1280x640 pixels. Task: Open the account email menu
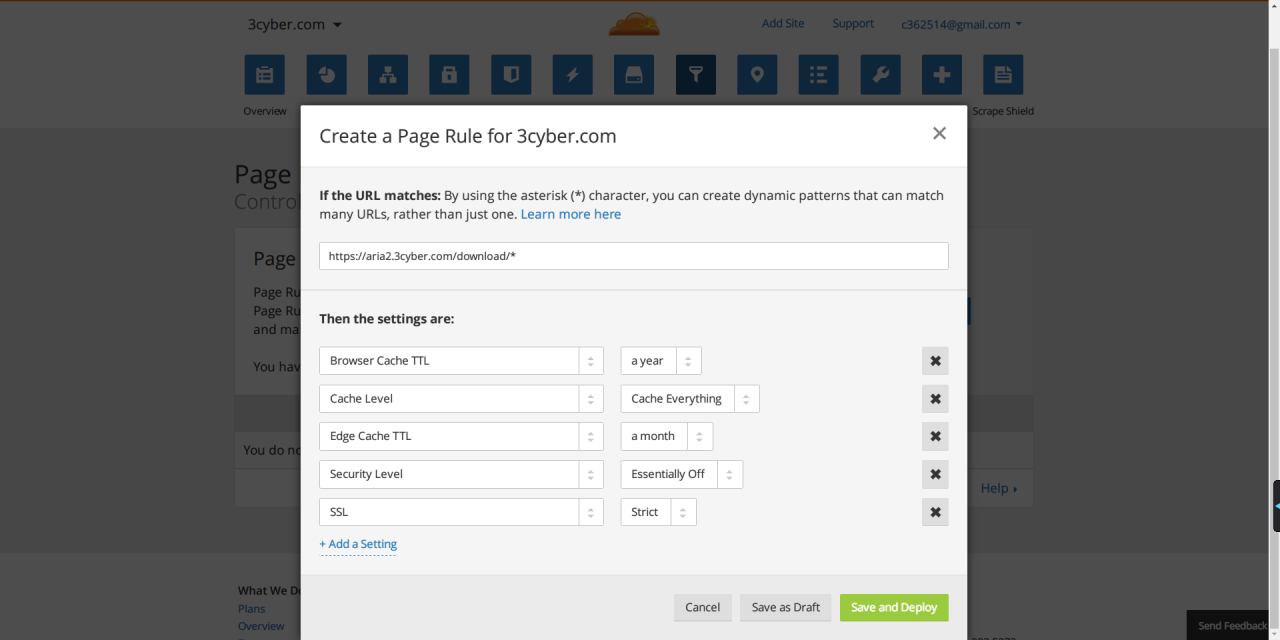pos(961,24)
